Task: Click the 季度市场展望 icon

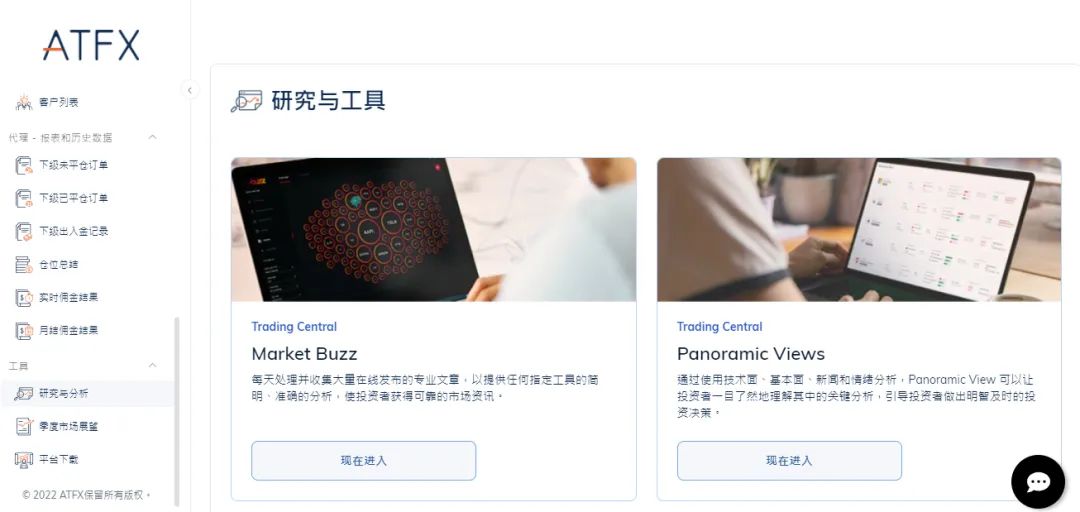Action: click(x=24, y=427)
